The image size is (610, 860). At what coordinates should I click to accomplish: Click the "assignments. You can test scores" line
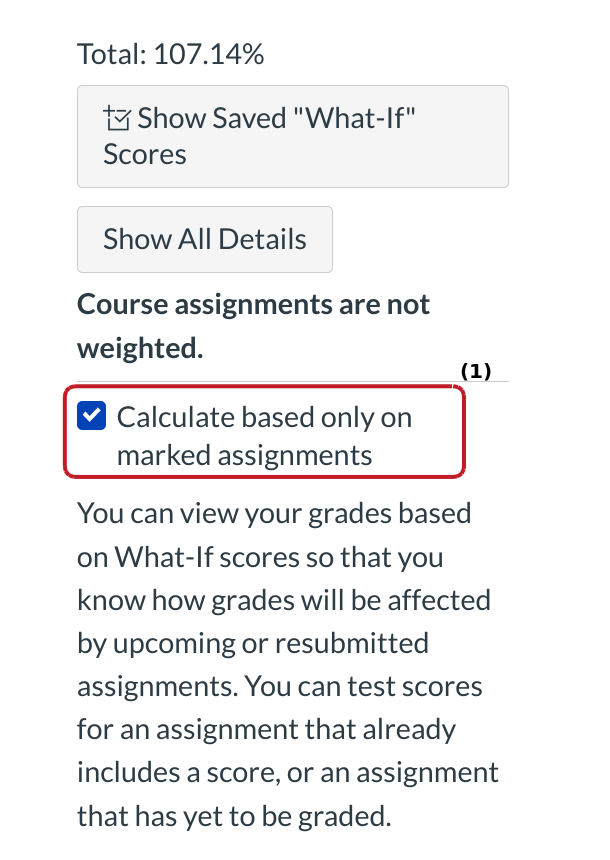point(280,687)
